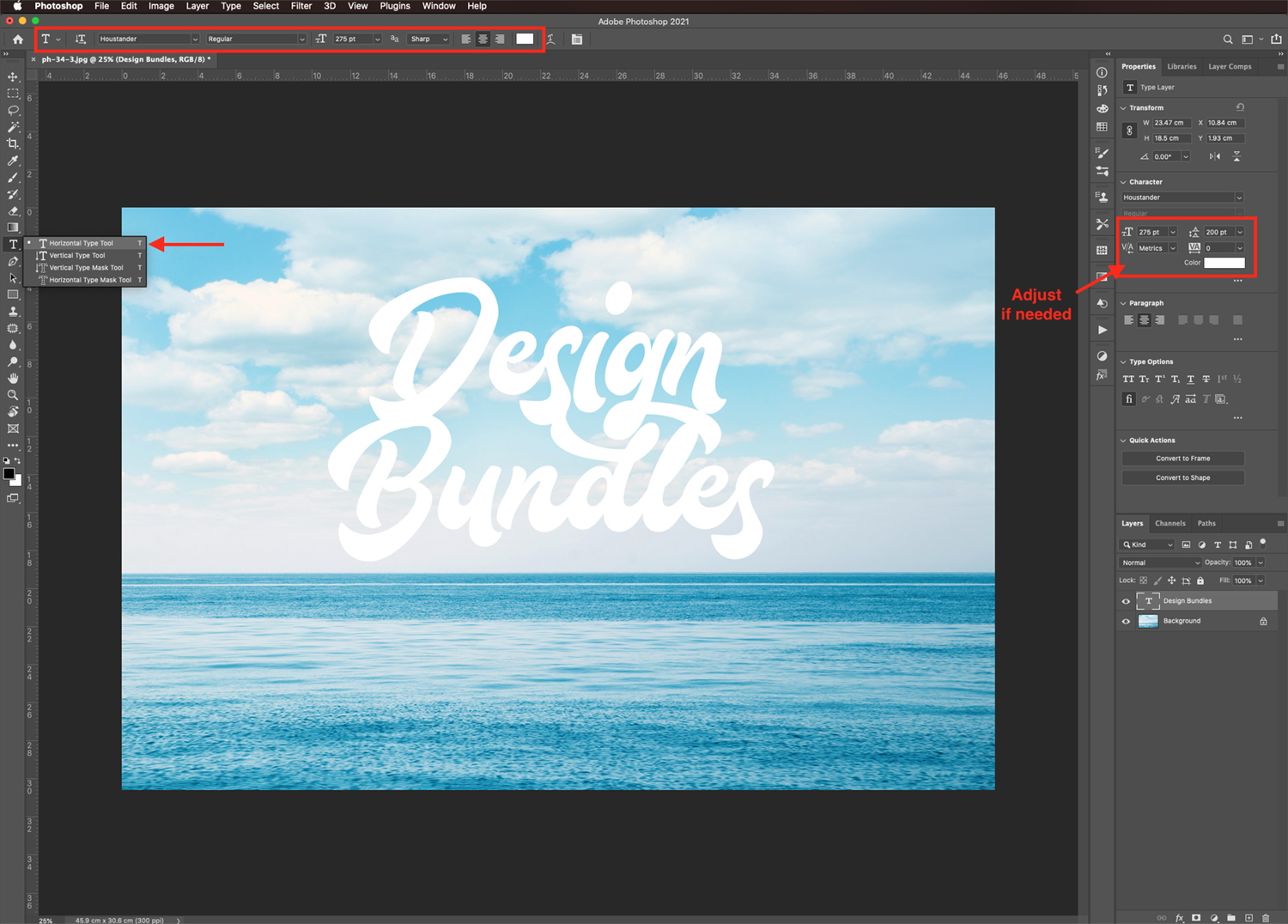1288x924 pixels.
Task: Open Color swatch in Character section
Action: 1224,263
